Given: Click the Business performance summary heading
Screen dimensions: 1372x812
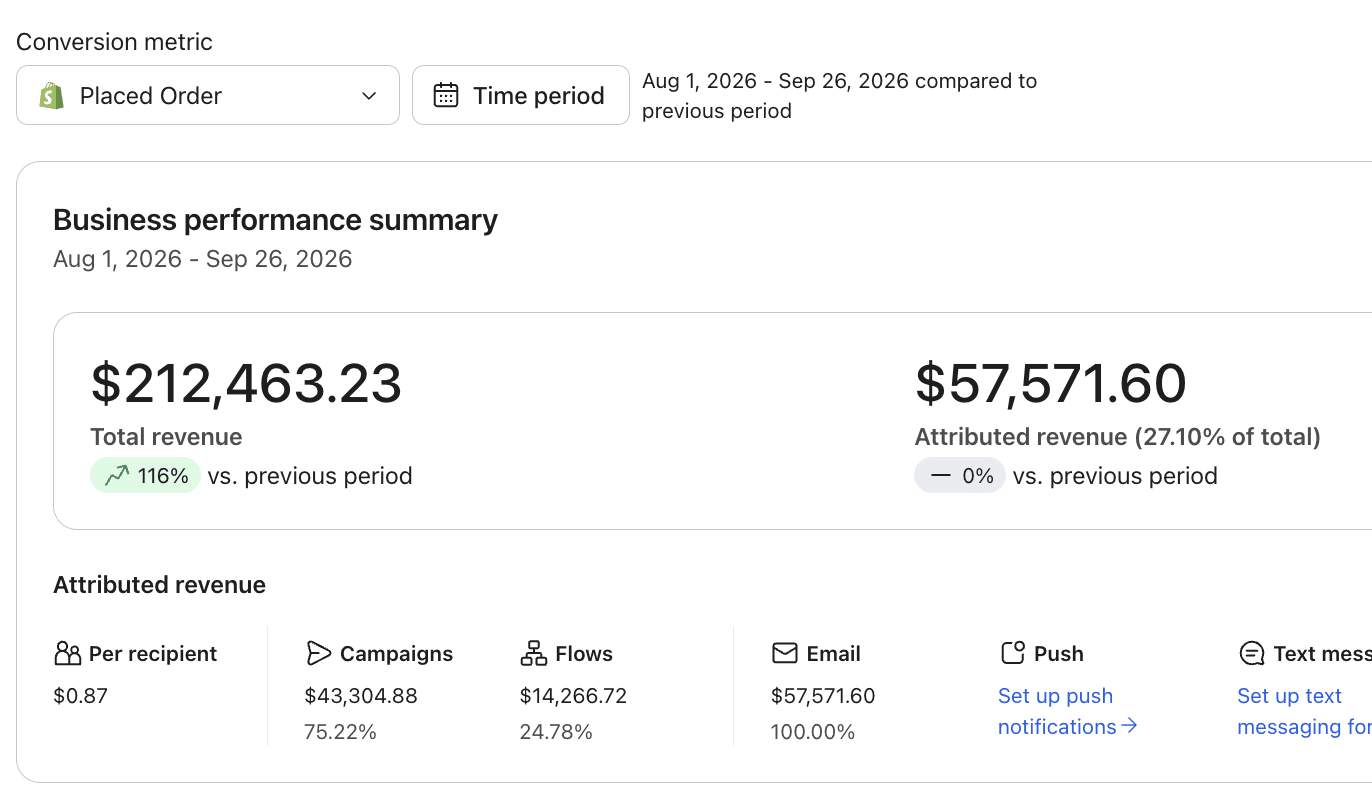Looking at the screenshot, I should pos(275,220).
